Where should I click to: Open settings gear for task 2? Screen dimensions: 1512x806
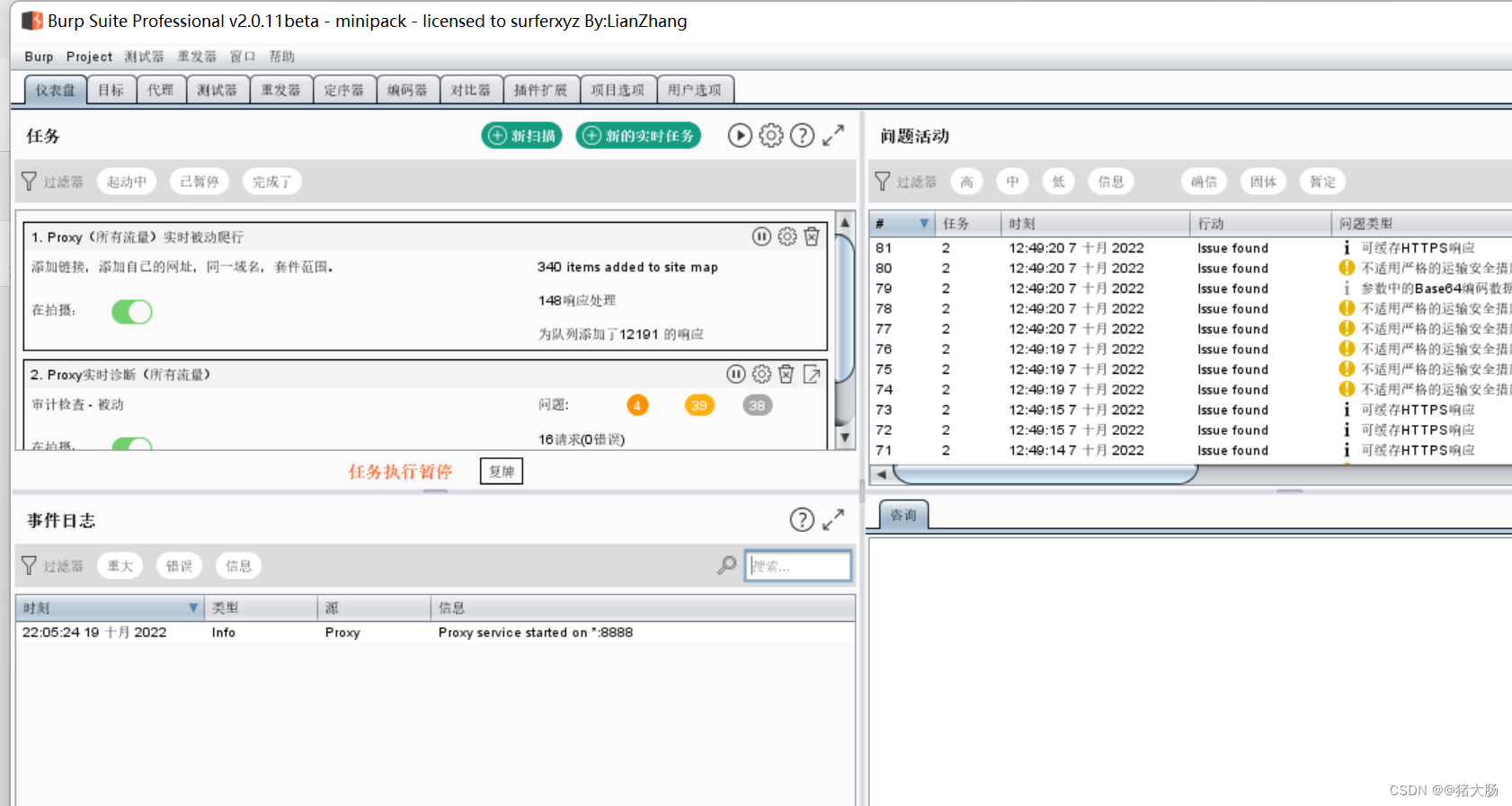pos(761,374)
